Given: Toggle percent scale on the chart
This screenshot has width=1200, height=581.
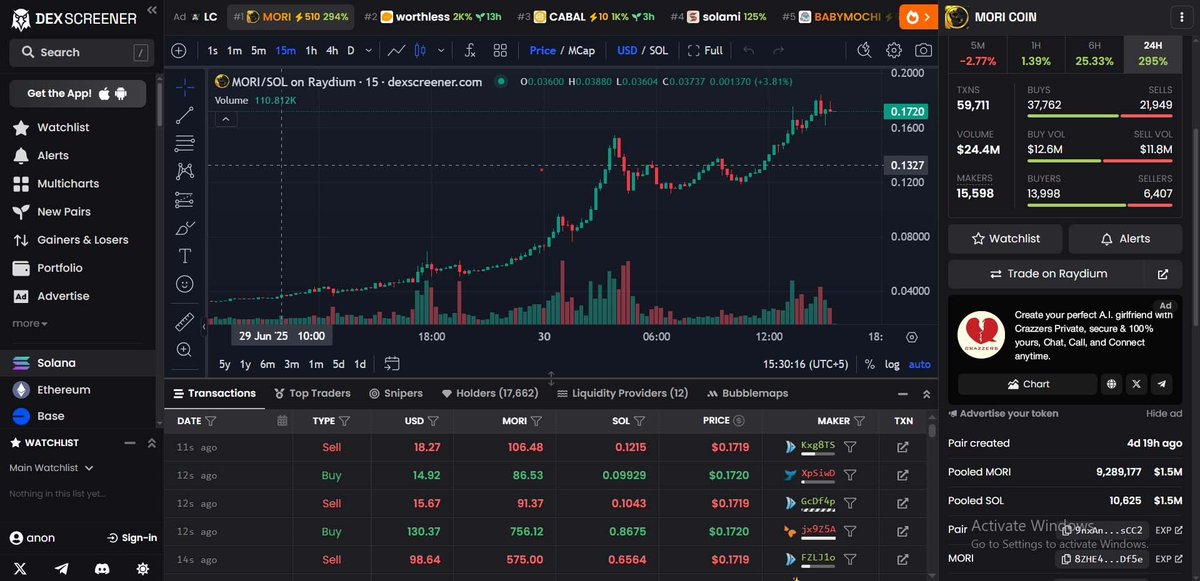Looking at the screenshot, I should (869, 364).
